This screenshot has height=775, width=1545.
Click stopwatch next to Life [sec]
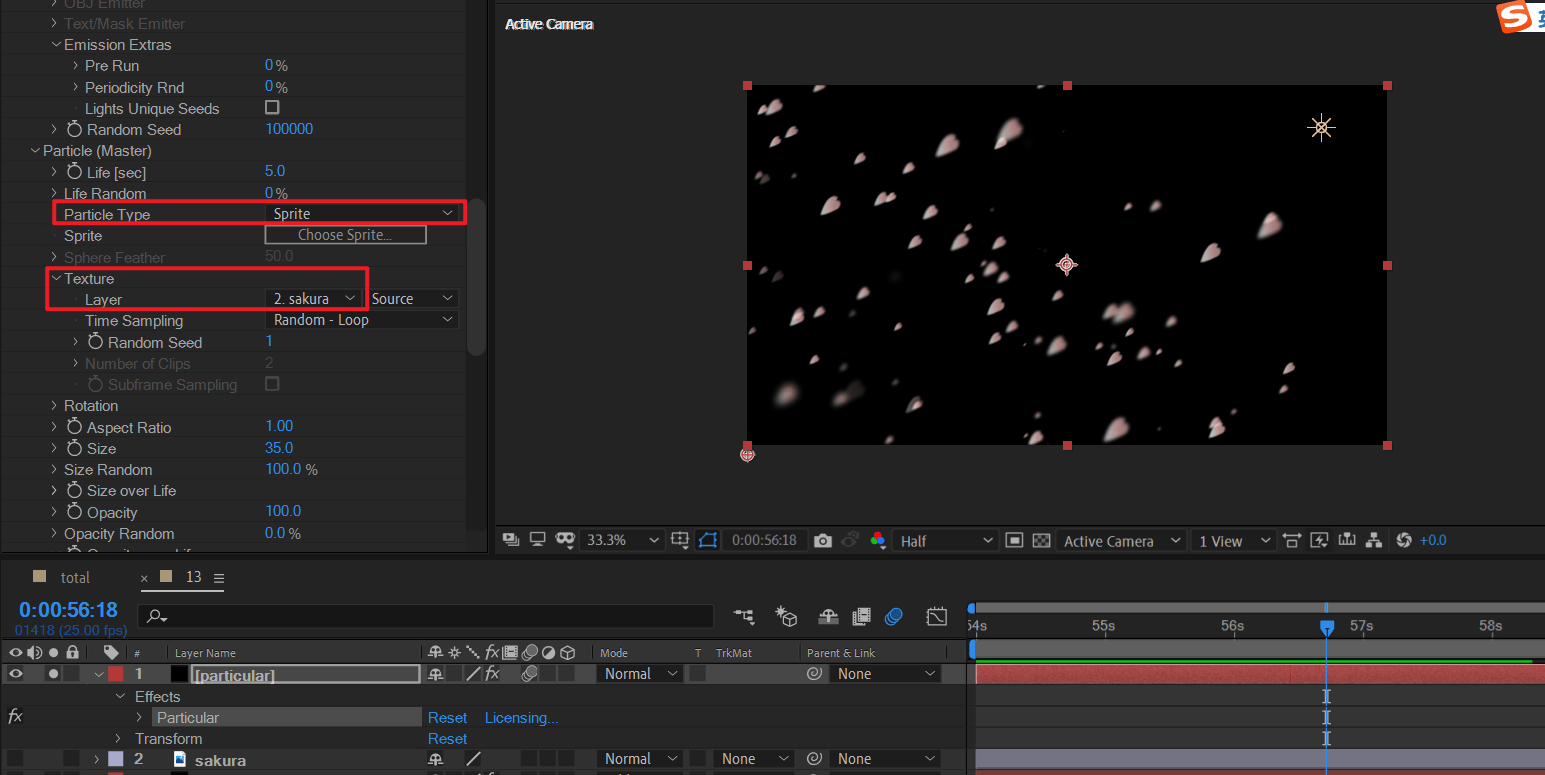tap(74, 172)
